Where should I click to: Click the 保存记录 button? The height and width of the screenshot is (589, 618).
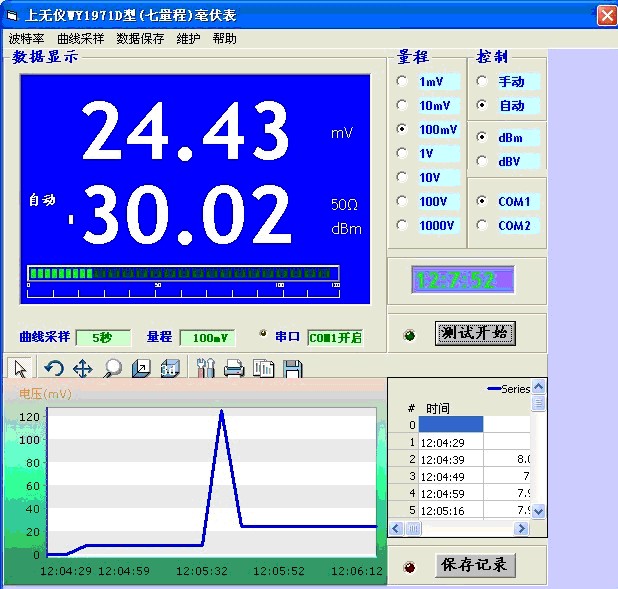point(475,565)
